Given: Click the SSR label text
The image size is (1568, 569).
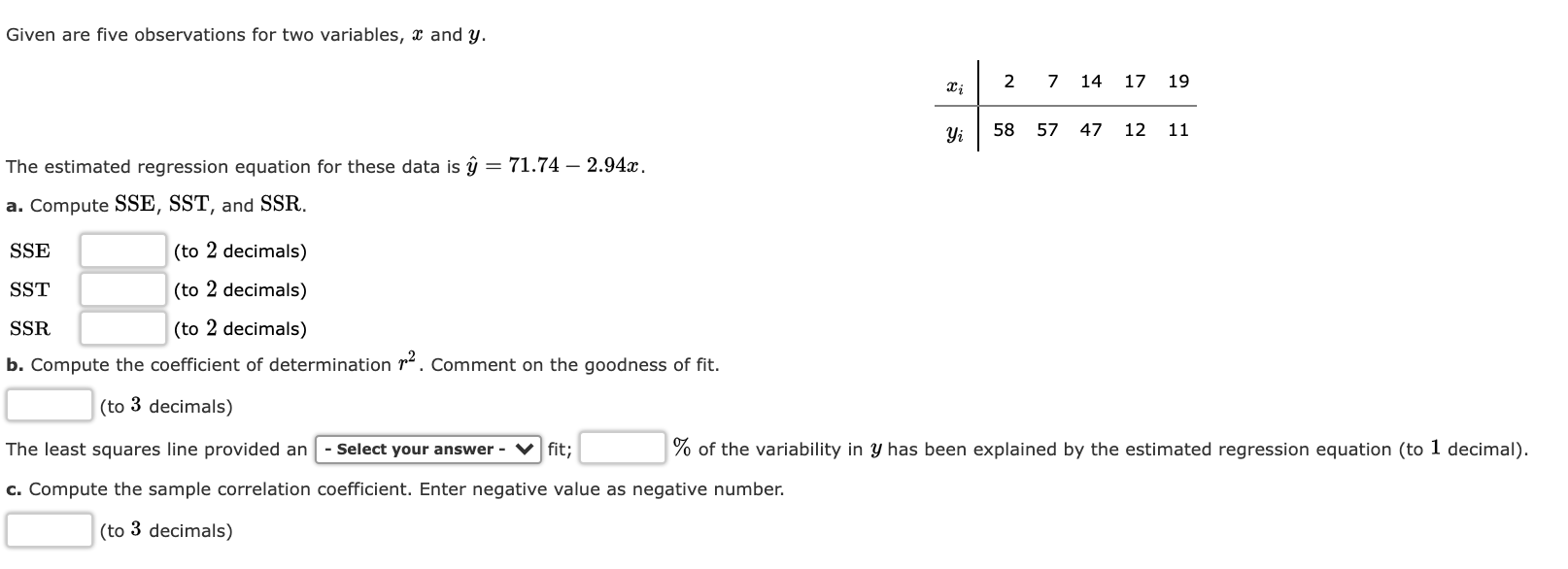Looking at the screenshot, I should point(29,328).
